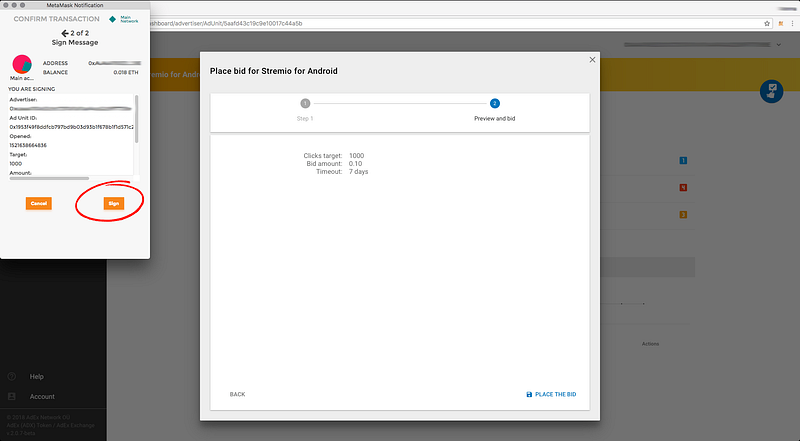Bookmark the page with the star icon
800x441 pixels.
coord(767,23)
